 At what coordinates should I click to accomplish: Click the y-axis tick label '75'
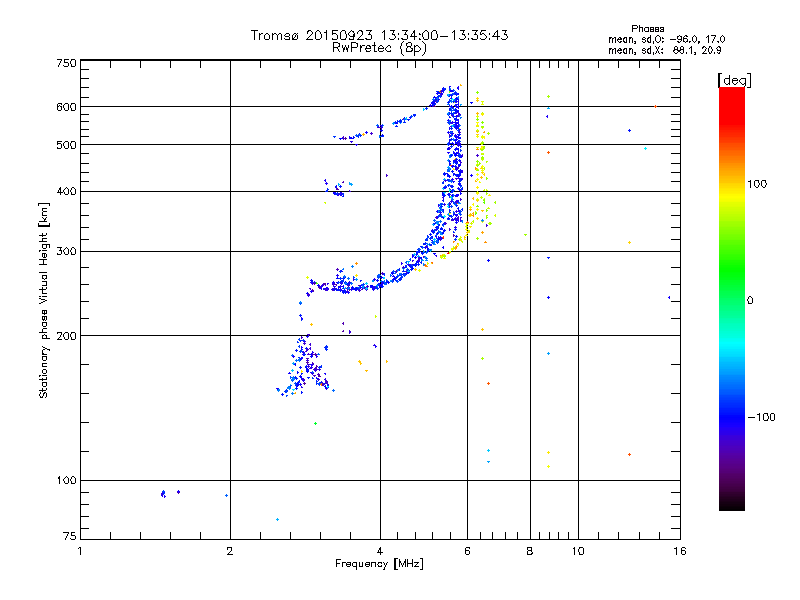coord(70,536)
